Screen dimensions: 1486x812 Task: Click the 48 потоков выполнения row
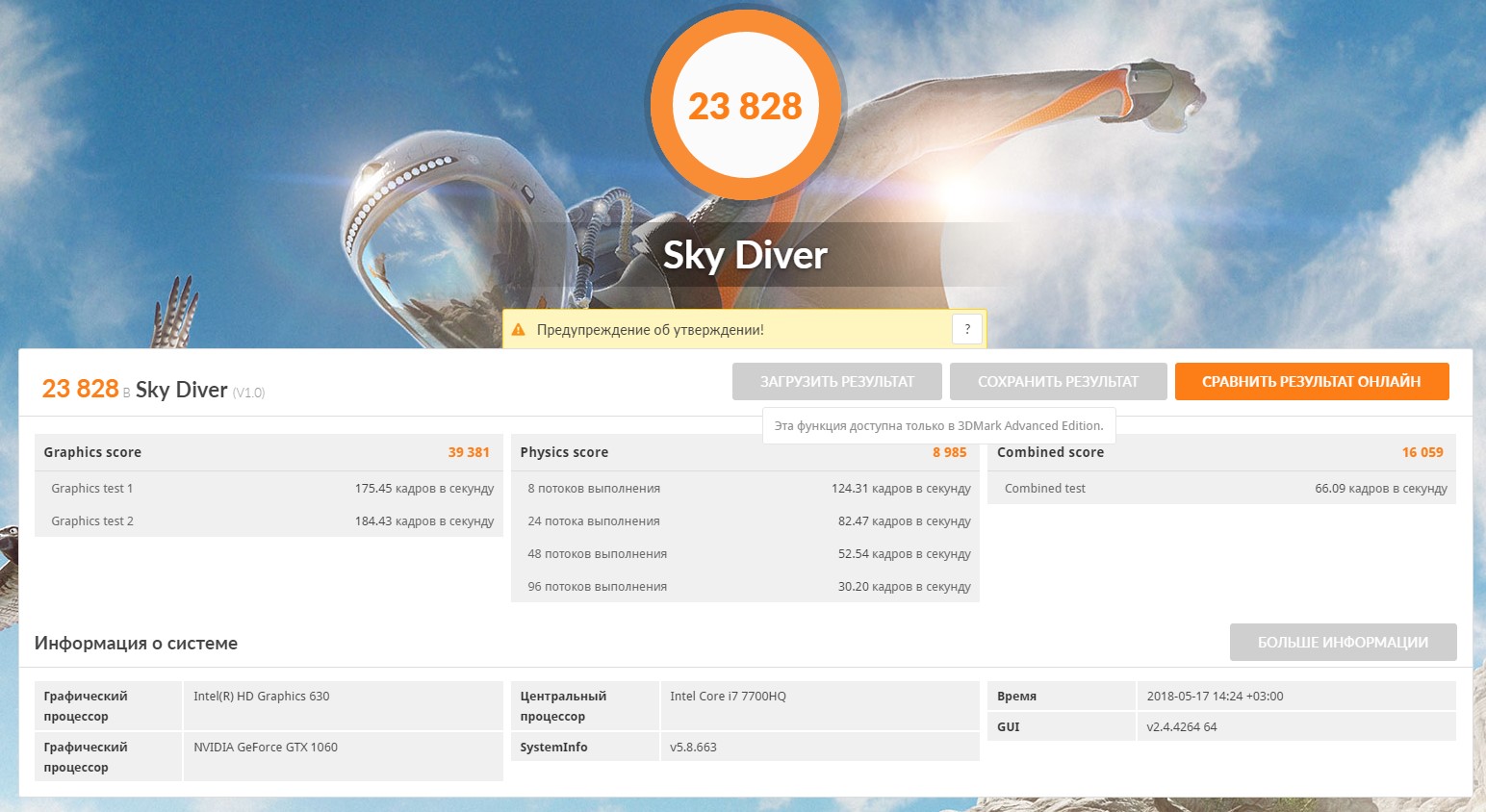pyautogui.click(x=745, y=554)
